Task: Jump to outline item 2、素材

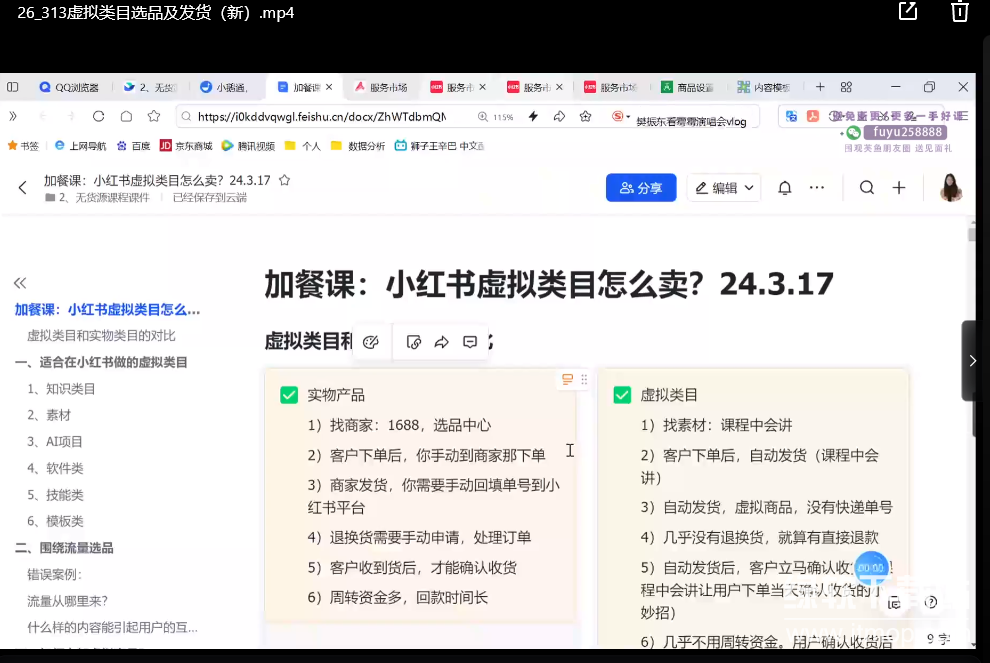Action: 49,415
